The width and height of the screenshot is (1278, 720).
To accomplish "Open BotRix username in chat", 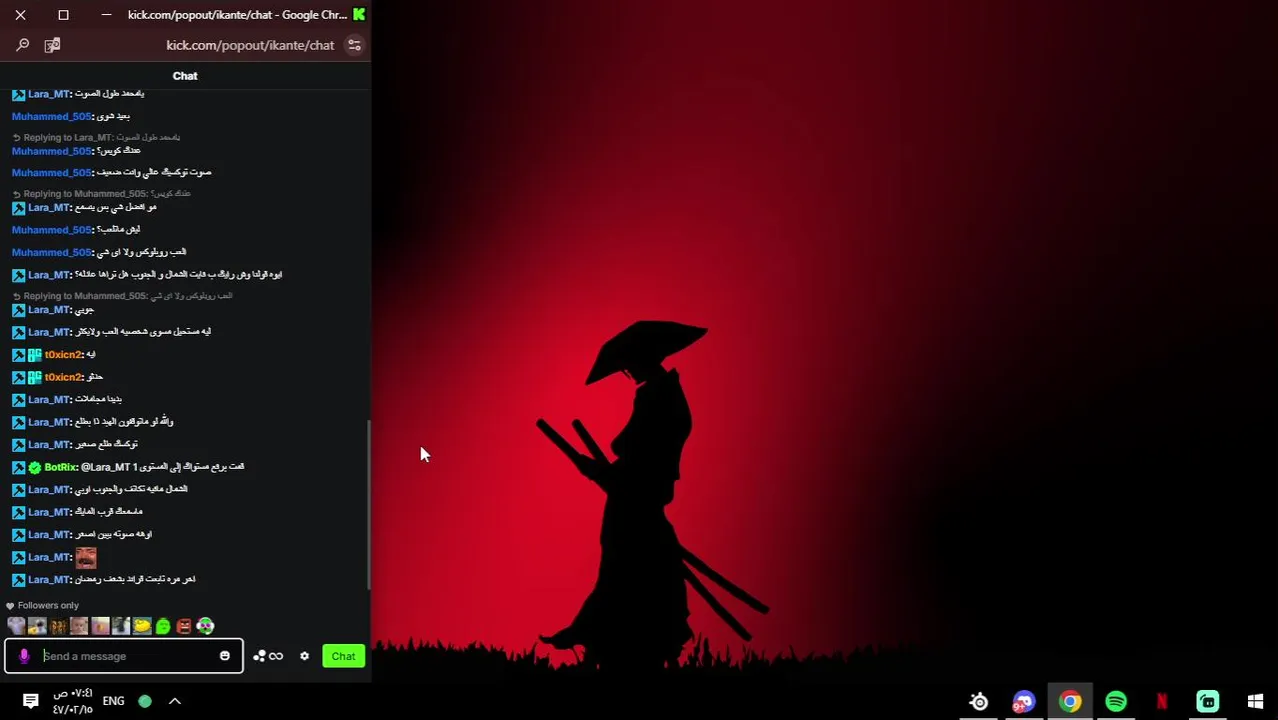I will tap(61, 467).
